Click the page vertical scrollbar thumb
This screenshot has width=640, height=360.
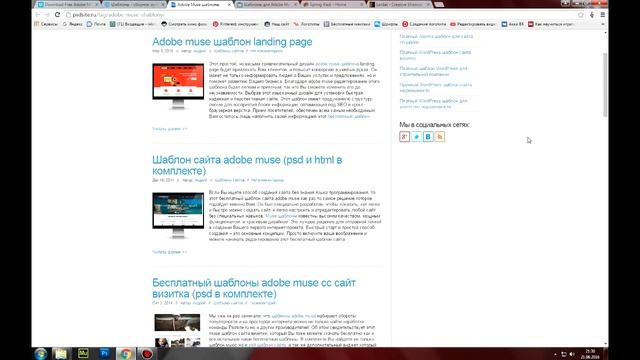(605, 84)
